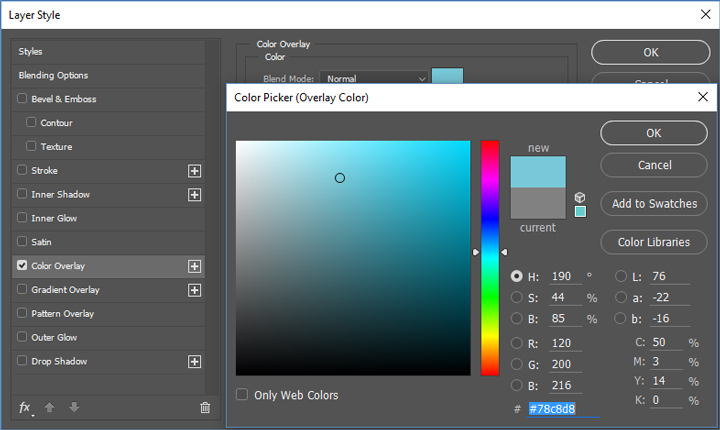Screen dimensions: 720x430
Task: Select the H hue radio button
Action: click(517, 276)
